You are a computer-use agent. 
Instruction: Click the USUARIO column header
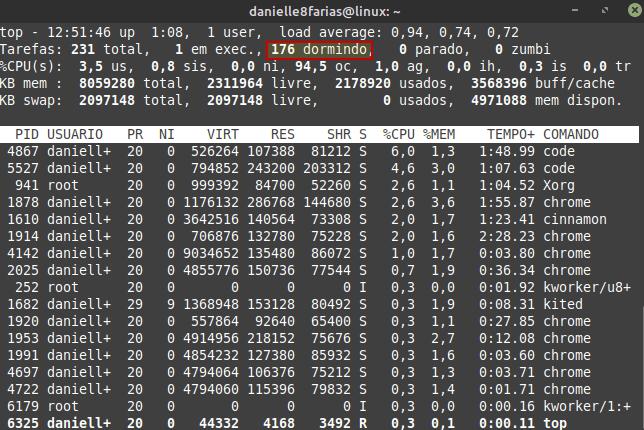(75, 134)
